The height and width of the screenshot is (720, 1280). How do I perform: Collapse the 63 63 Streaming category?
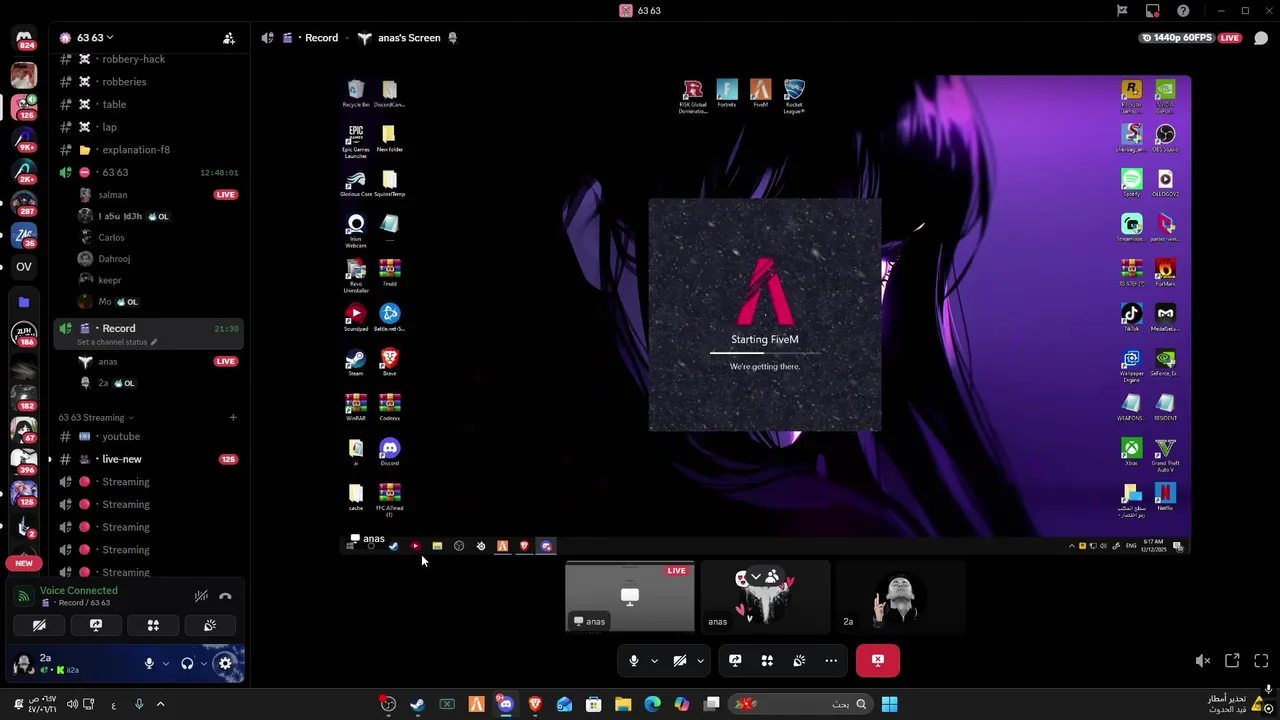click(x=96, y=417)
